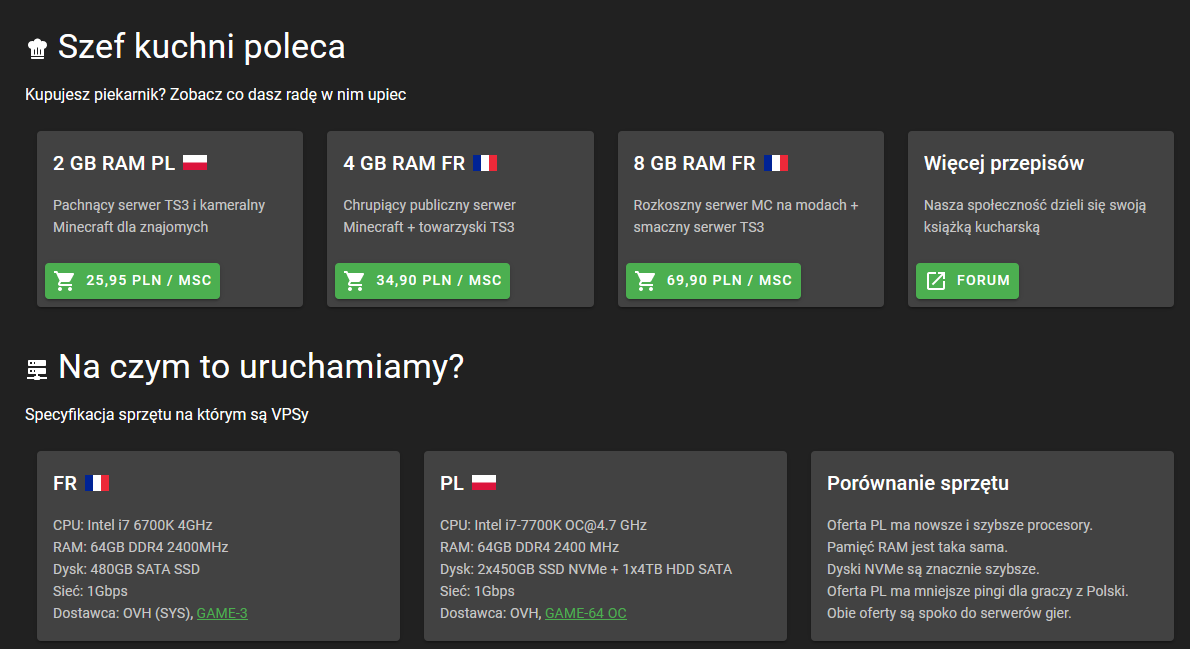Click the 4 GB RAM FR card title
Screen dimensions: 1190x649
[x=404, y=163]
